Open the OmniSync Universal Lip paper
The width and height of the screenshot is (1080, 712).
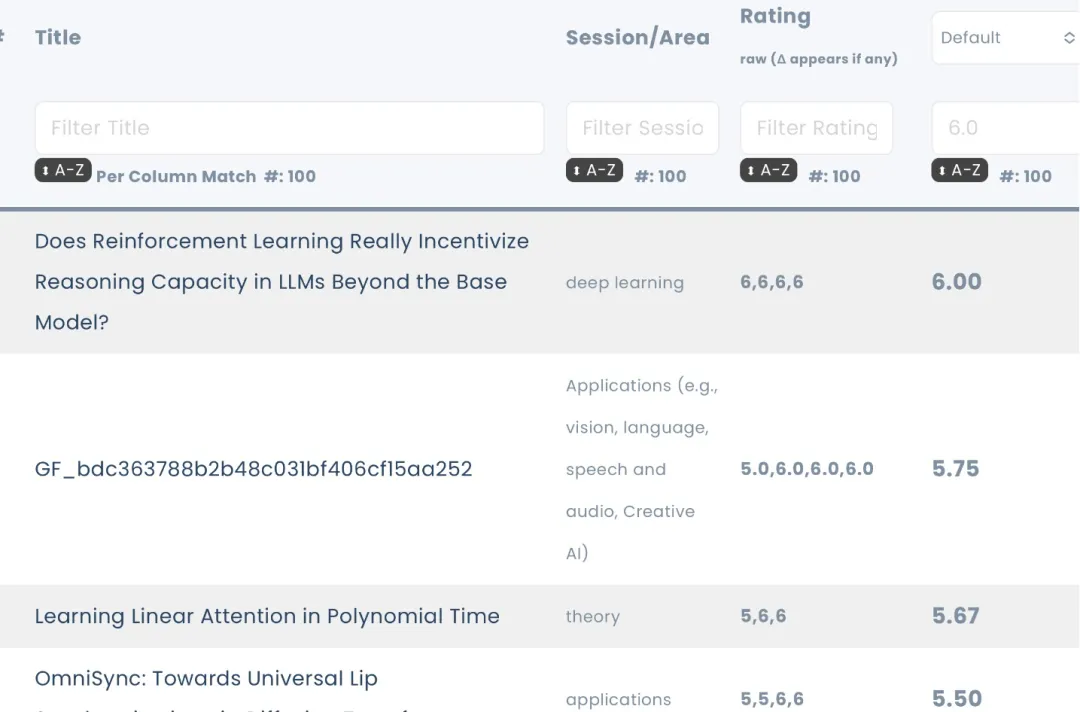point(206,679)
